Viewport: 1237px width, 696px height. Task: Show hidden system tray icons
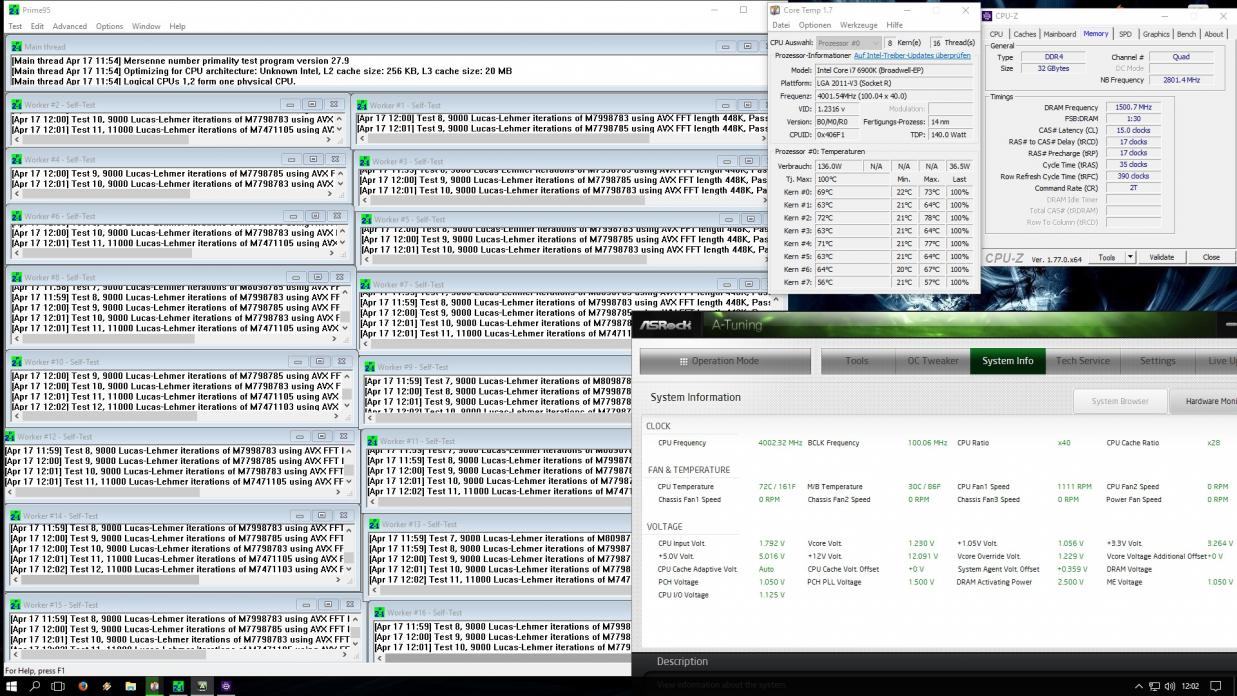[x=1138, y=686]
